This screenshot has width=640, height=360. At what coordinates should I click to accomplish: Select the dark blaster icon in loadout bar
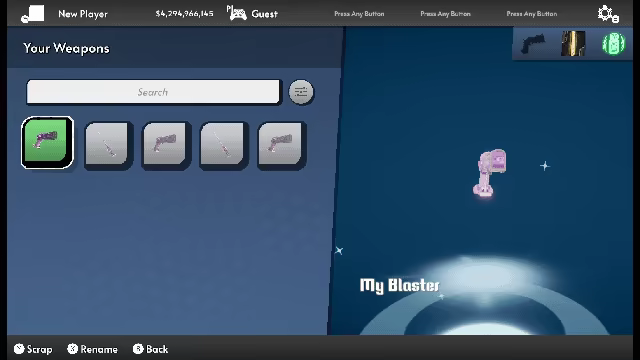tap(533, 44)
